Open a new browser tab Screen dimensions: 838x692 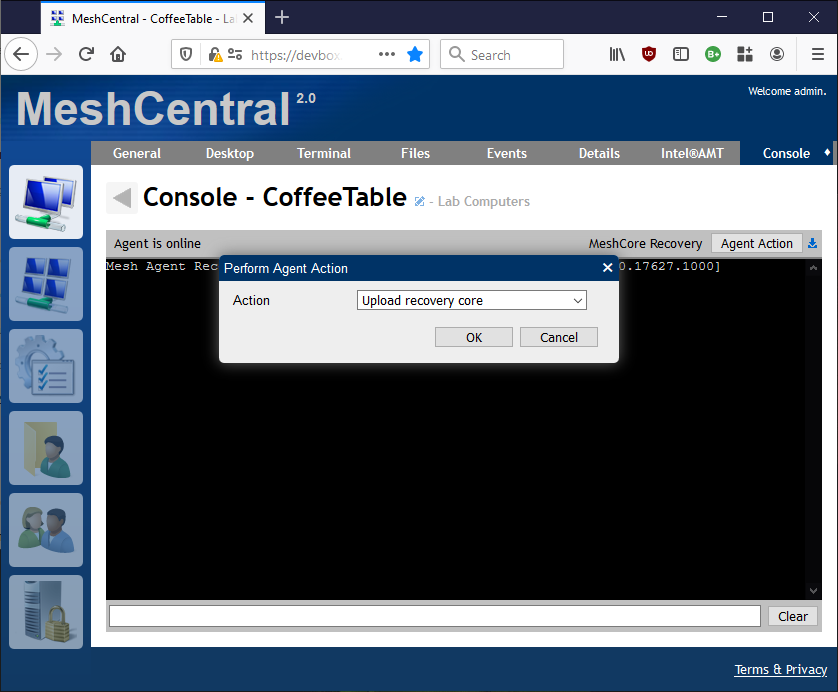click(282, 18)
